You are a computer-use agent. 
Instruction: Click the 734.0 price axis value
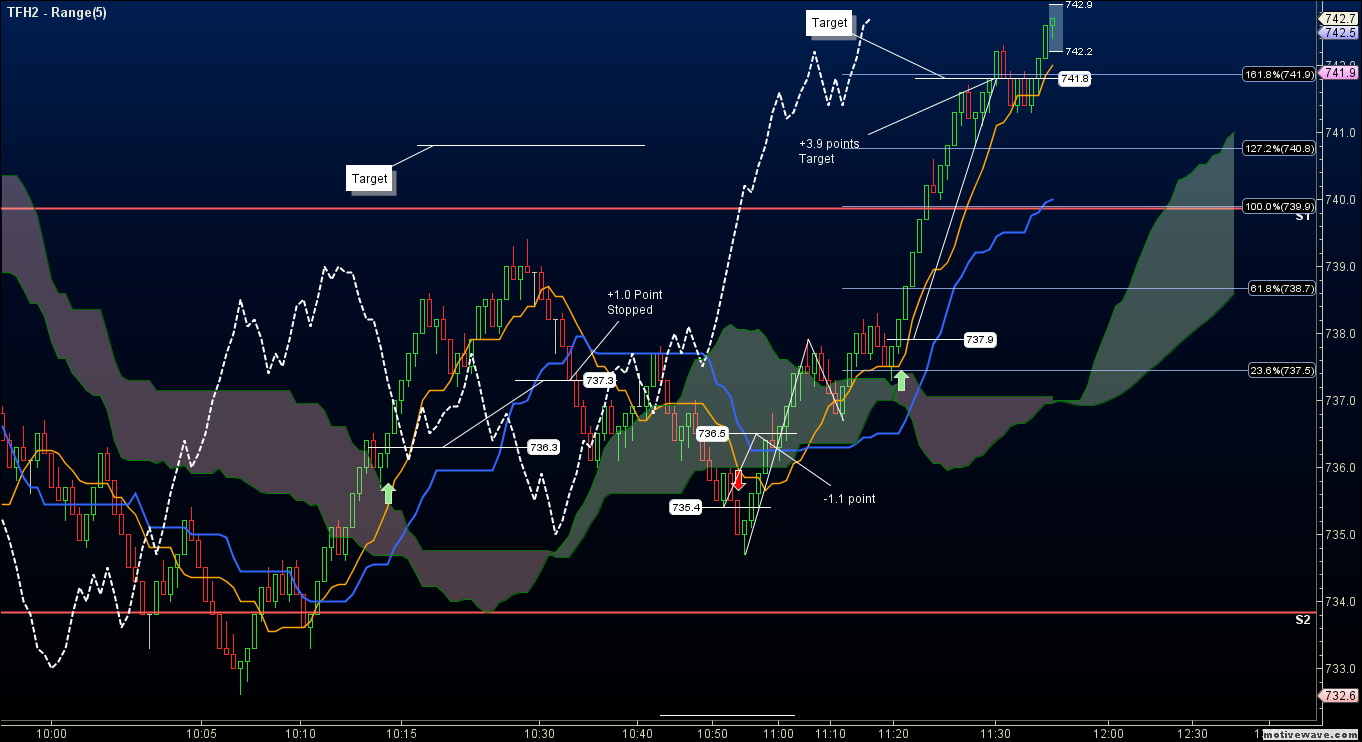(1340, 602)
